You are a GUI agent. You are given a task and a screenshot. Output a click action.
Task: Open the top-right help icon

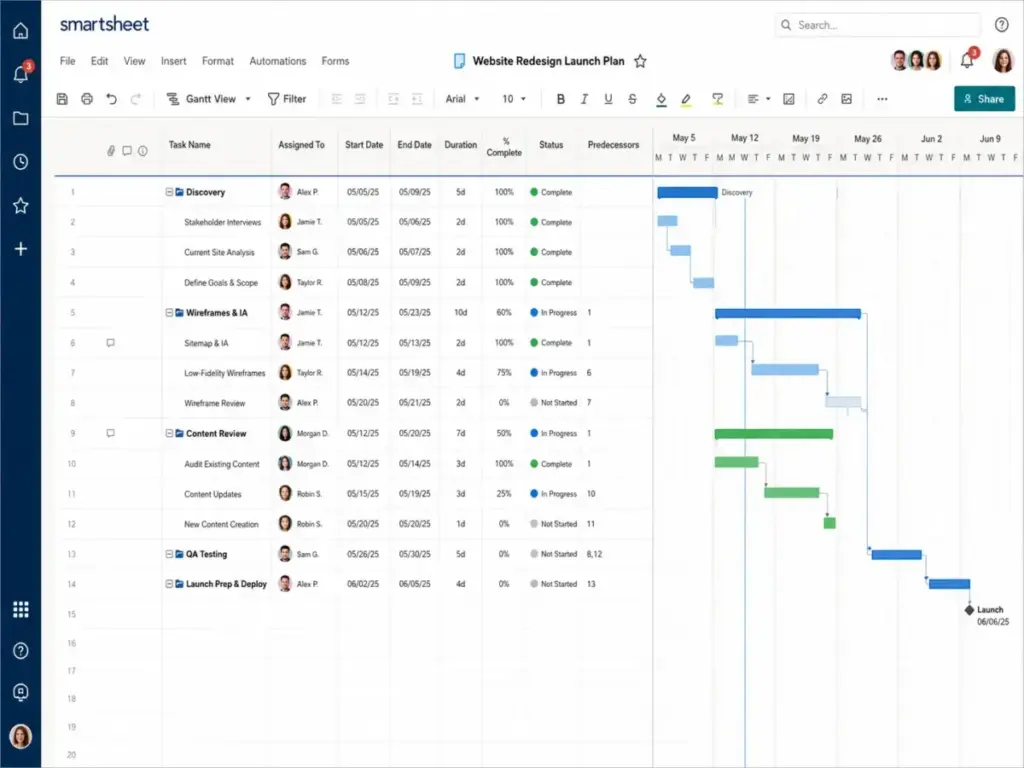(1001, 25)
